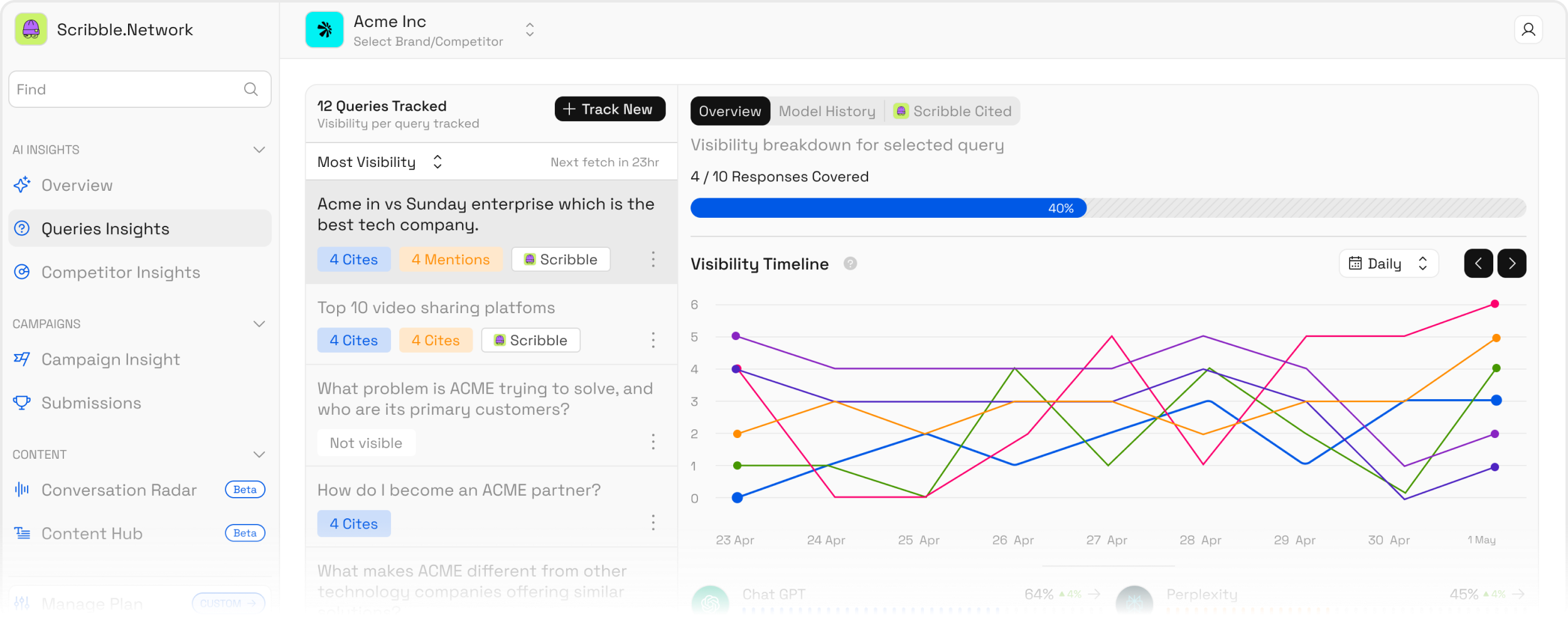Open the Most Visibility sort dropdown
This screenshot has width=1568, height=620.
pos(380,162)
